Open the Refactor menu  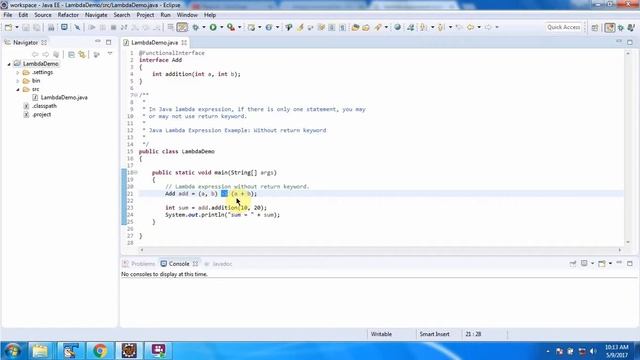tap(68, 15)
